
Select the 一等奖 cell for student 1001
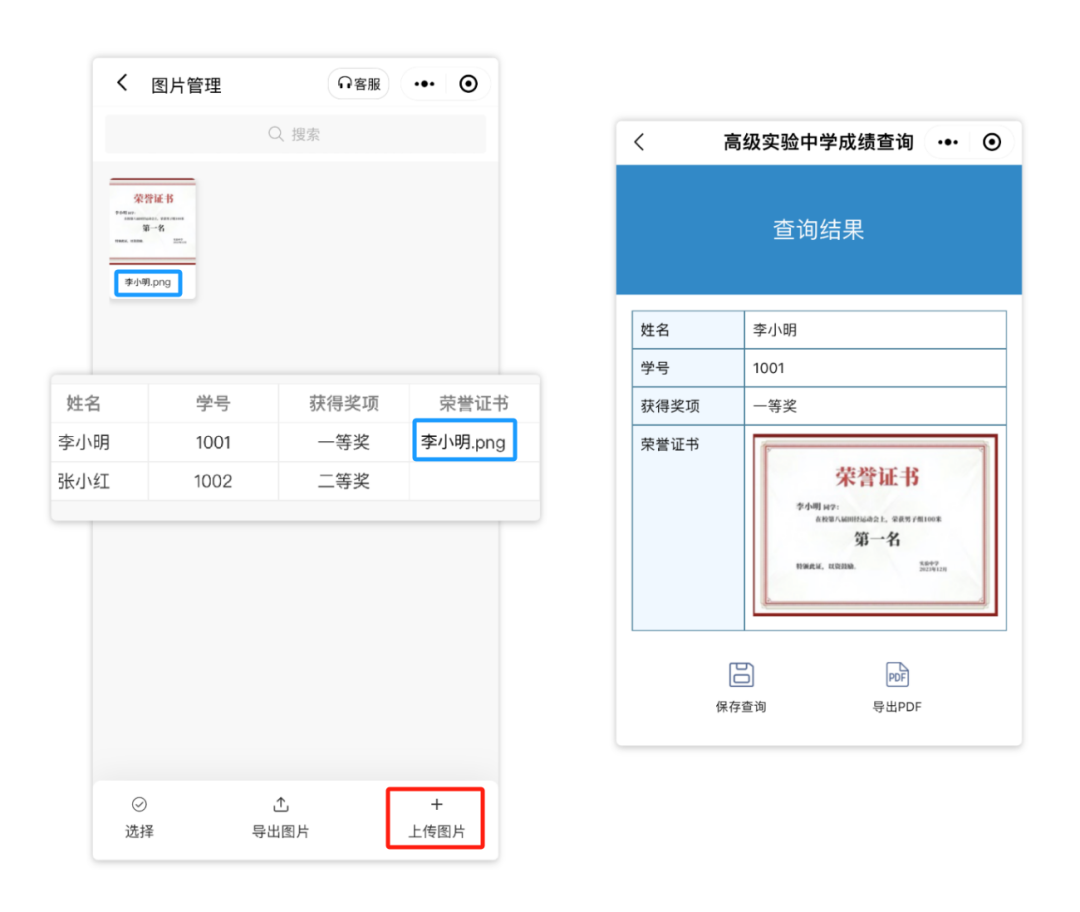(x=344, y=441)
